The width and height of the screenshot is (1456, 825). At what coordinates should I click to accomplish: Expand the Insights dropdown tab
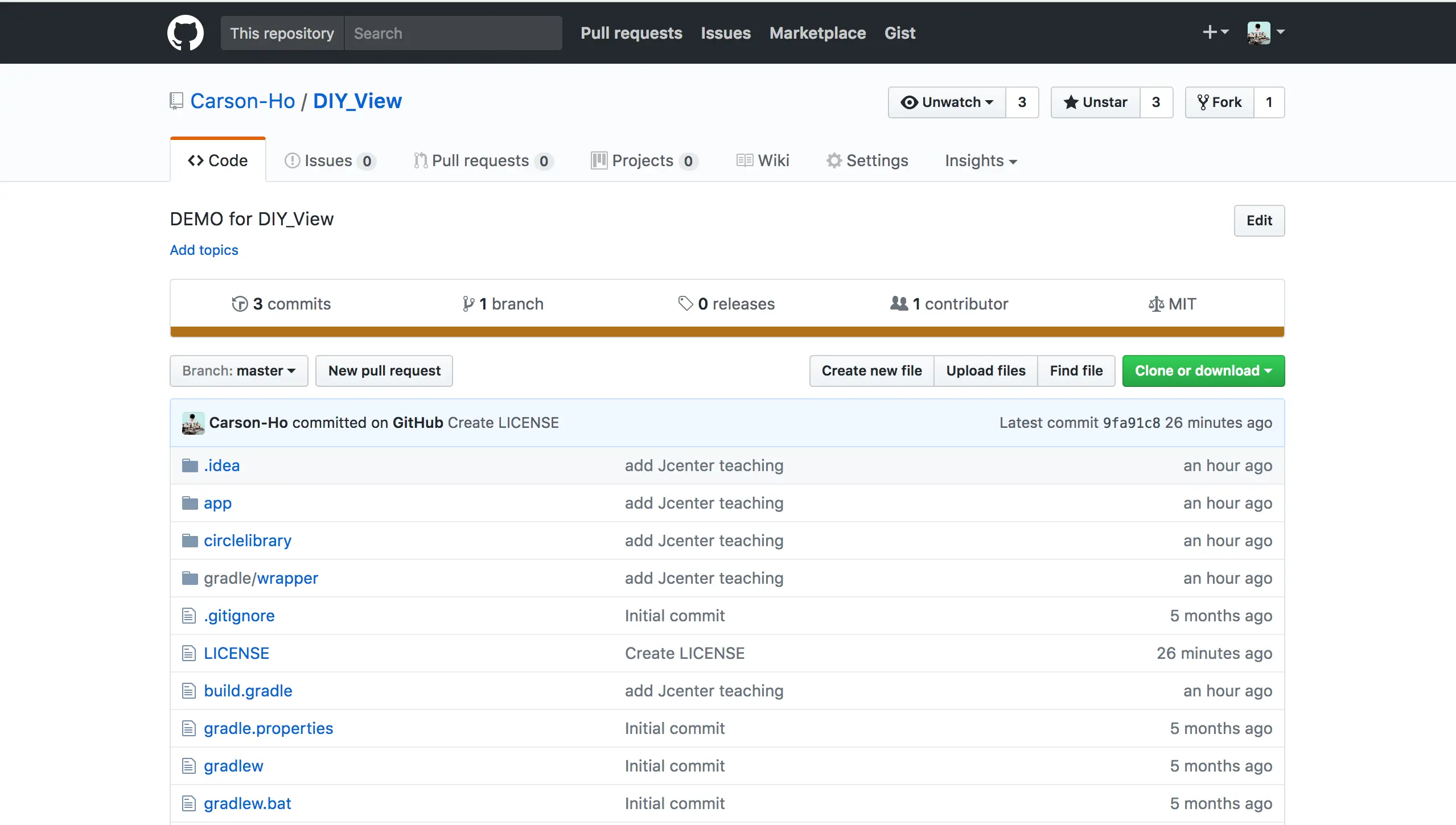980,161
